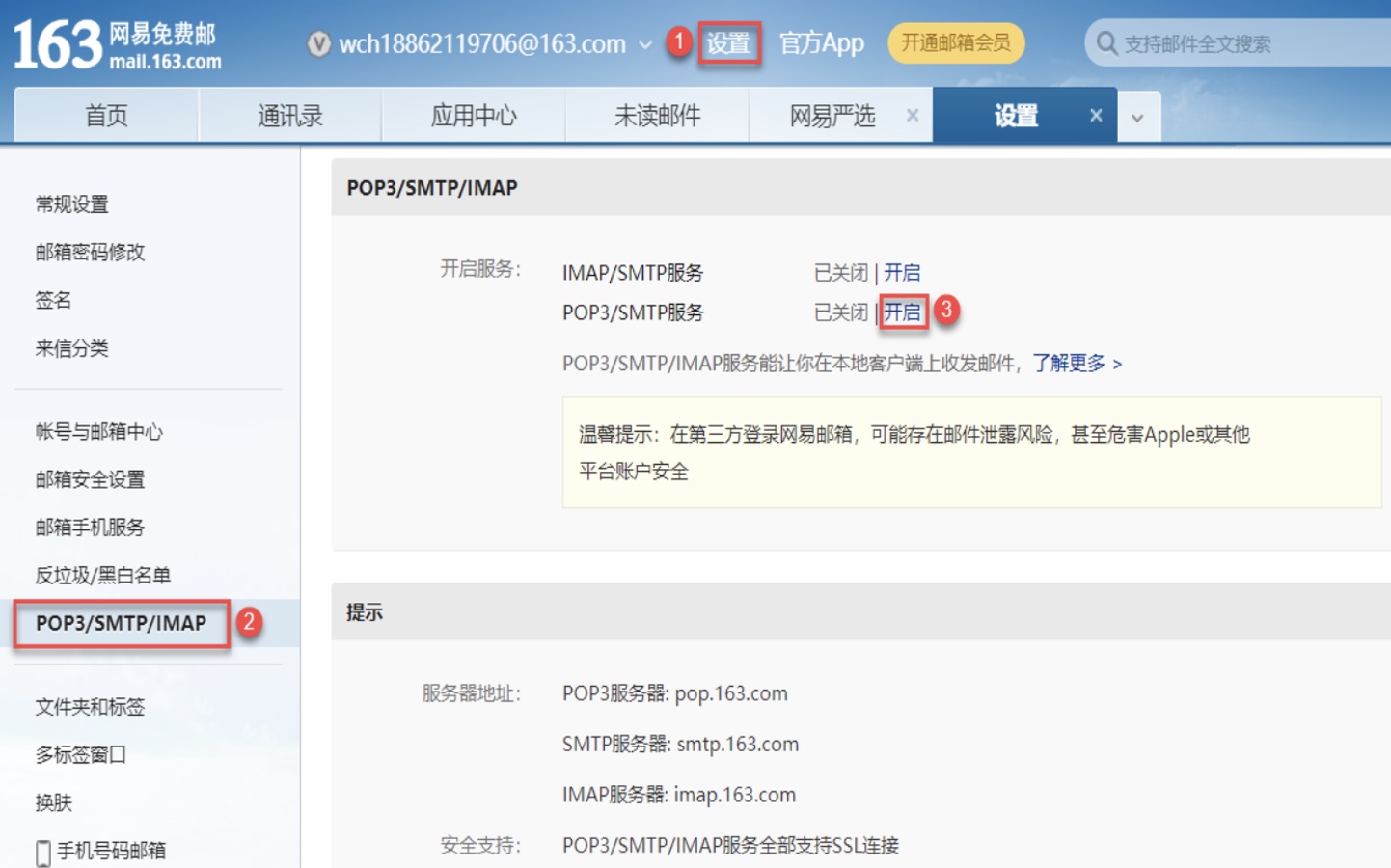
Task: Switch to the 首页 tab
Action: (x=106, y=116)
